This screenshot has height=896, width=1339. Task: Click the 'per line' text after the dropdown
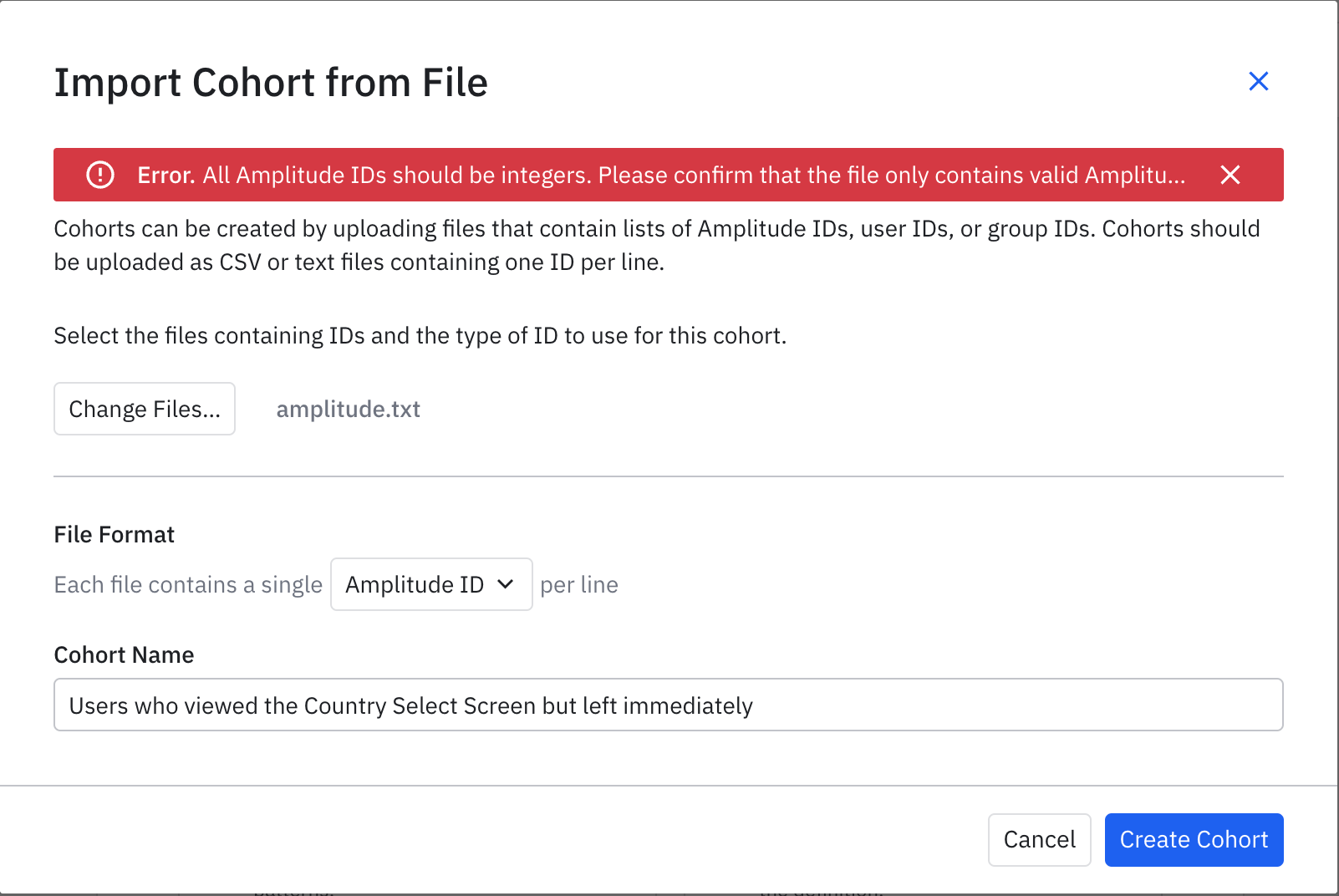coord(579,584)
